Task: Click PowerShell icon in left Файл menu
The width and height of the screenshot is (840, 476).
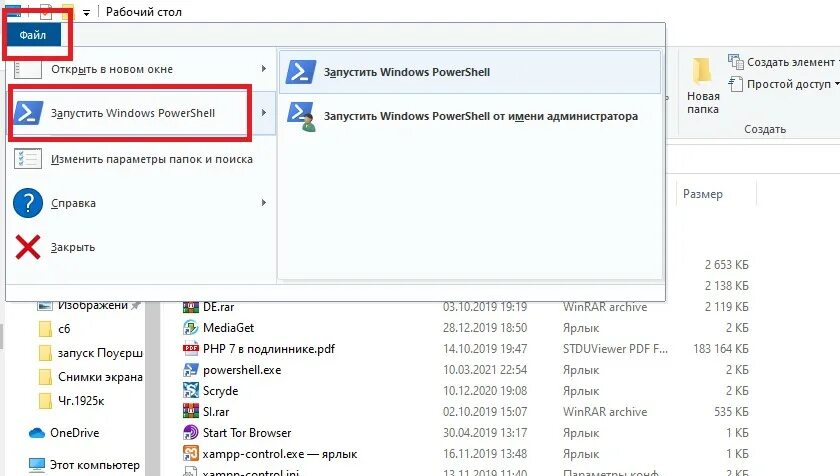Action: 28,113
